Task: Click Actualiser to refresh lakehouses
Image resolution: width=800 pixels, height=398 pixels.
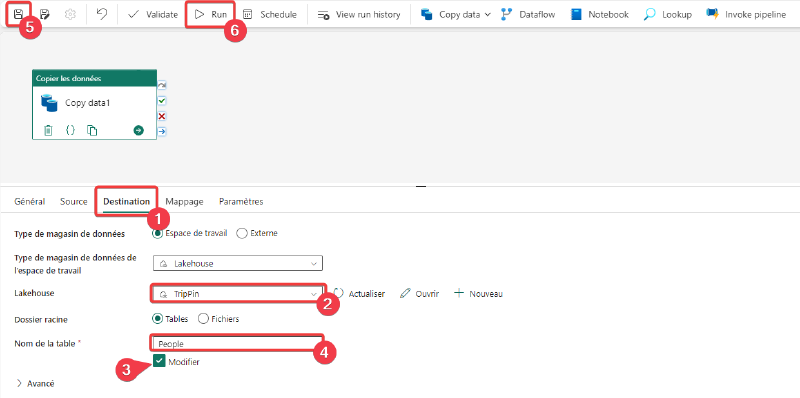Action: 359,294
